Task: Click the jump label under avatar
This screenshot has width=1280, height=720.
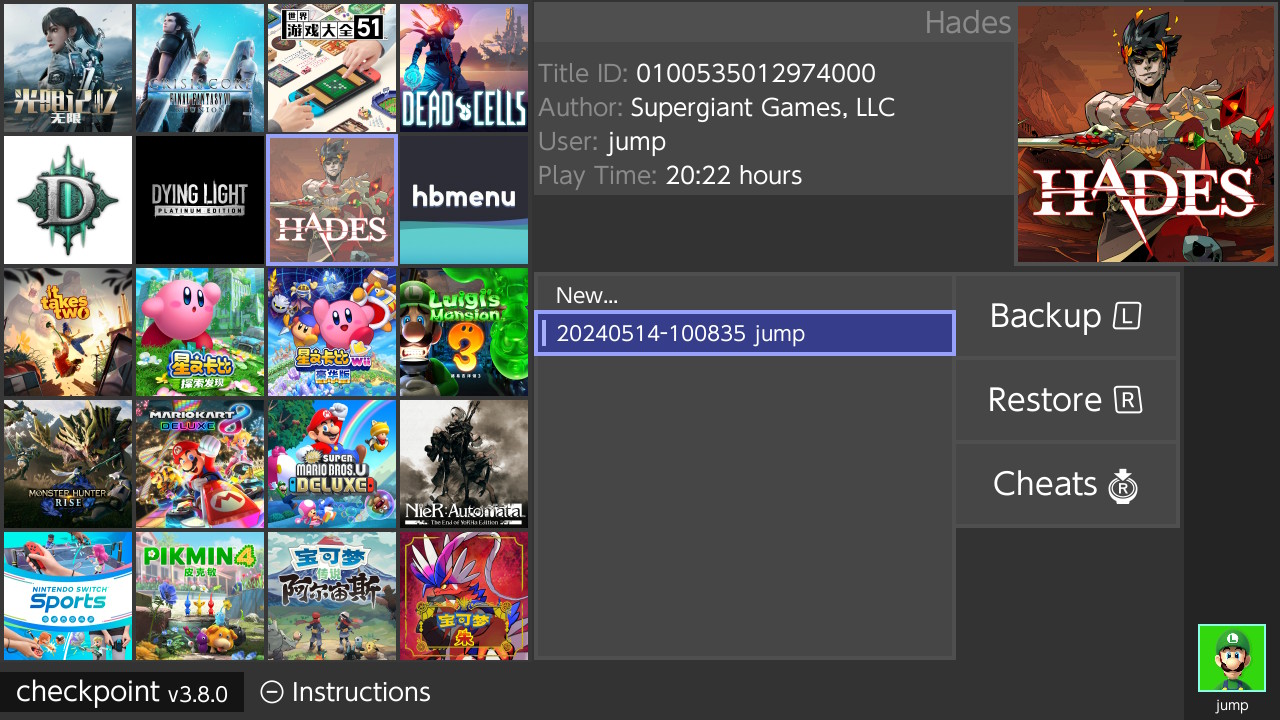Action: [1232, 705]
